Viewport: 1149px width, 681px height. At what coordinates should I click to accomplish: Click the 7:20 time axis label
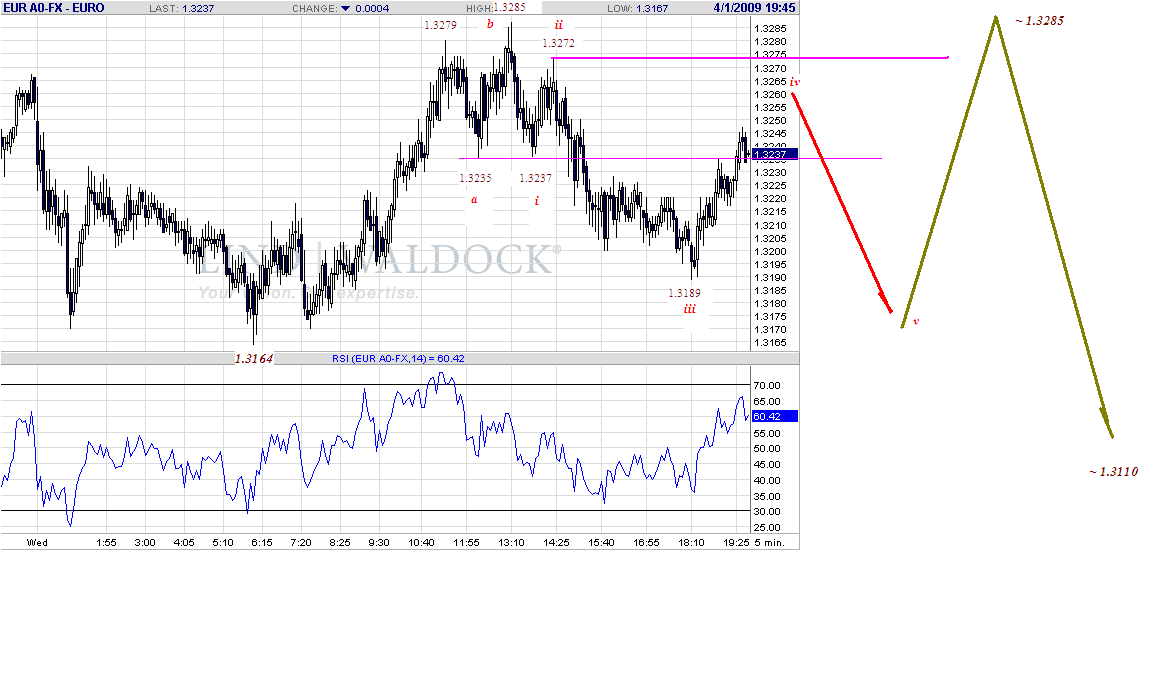point(300,542)
